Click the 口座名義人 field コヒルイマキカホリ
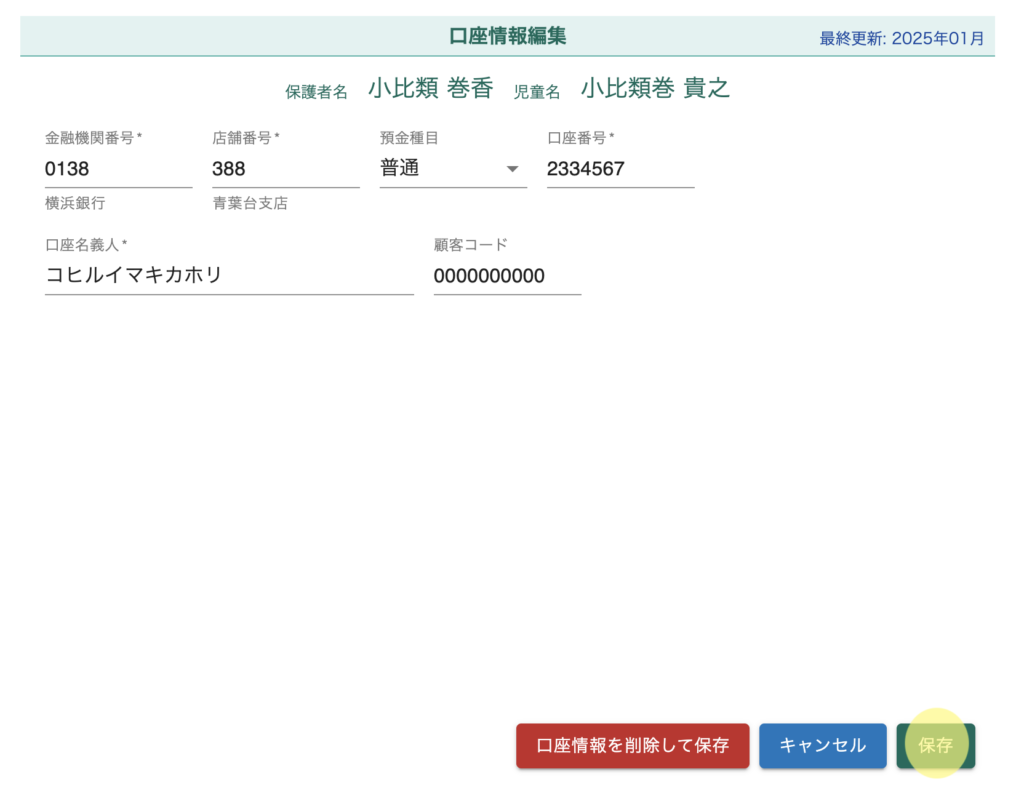1024x785 pixels. 228,276
